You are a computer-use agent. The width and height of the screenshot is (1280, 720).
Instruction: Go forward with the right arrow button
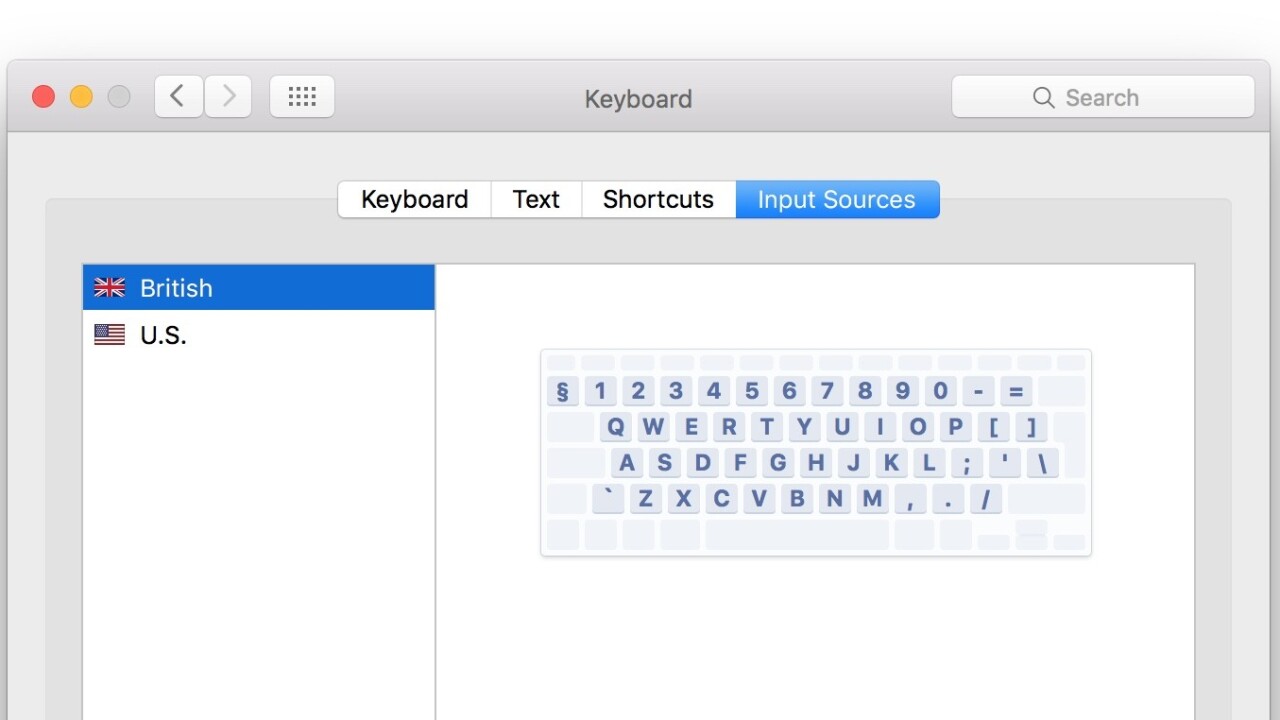228,97
